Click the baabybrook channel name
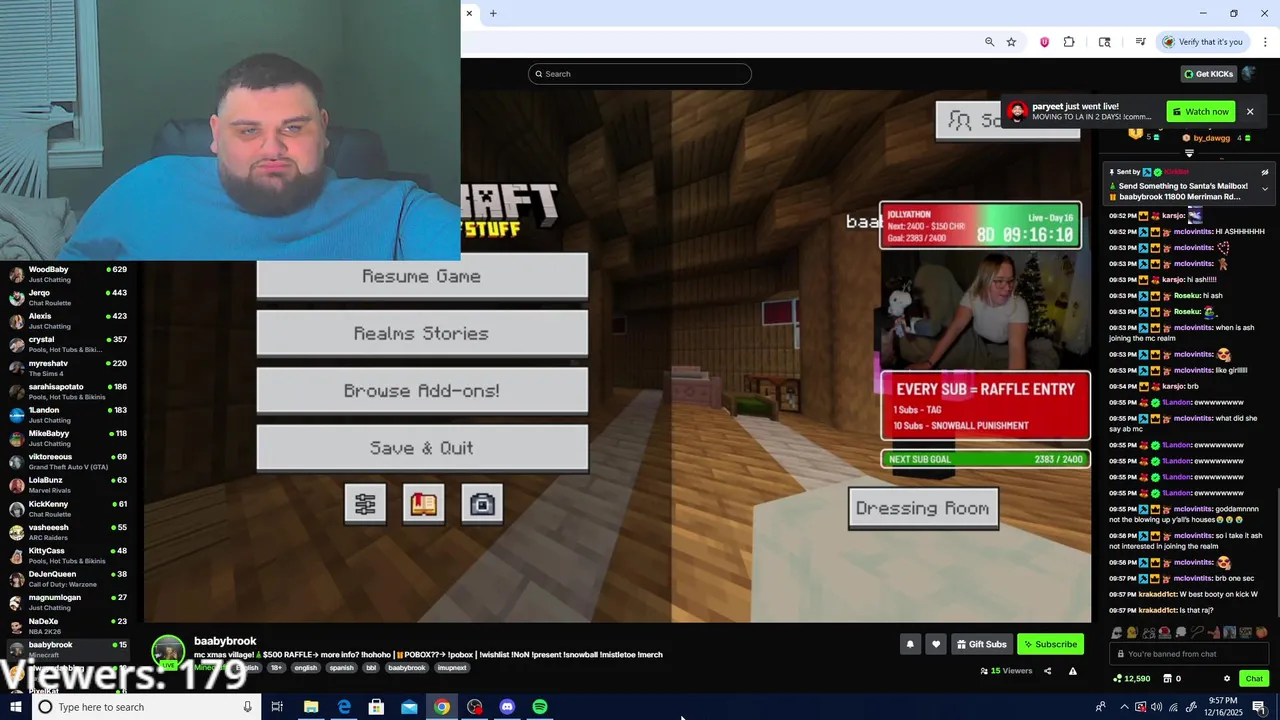Screen dimensions: 1280x720 225,641
